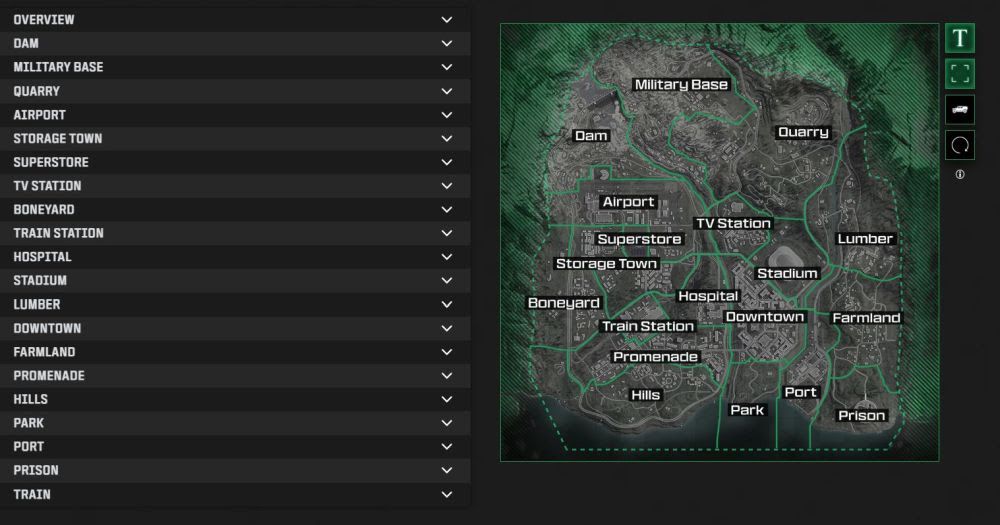Expand the Port section chevron

pos(447,447)
